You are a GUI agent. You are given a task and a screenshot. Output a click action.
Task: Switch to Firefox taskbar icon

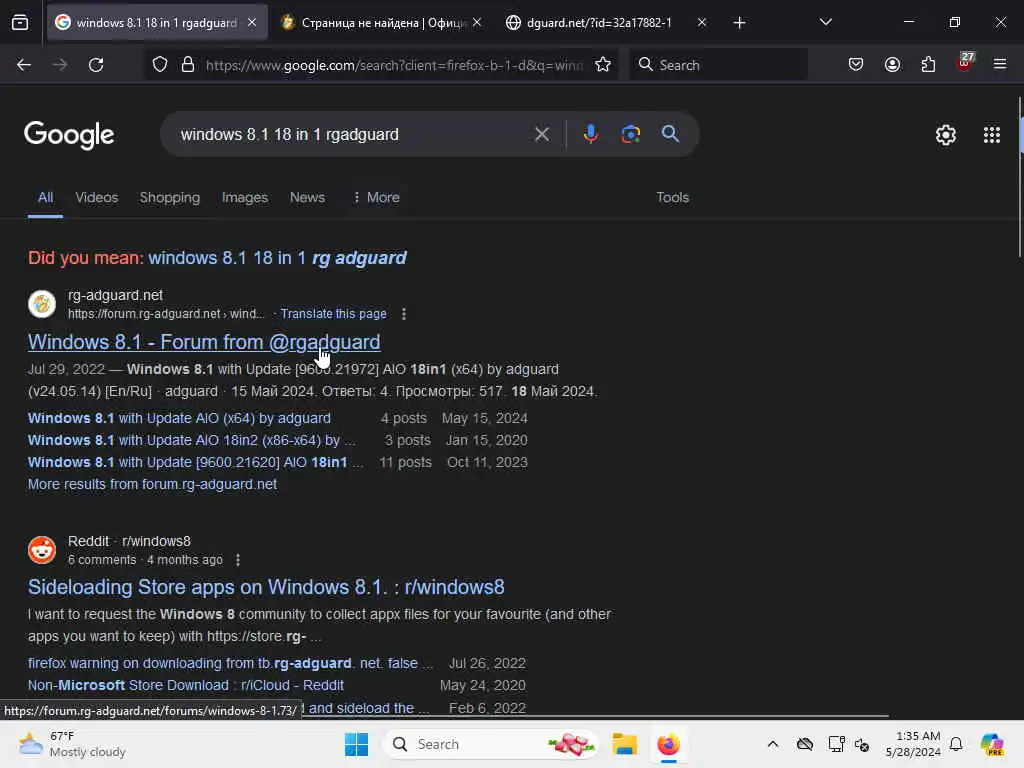tap(669, 744)
